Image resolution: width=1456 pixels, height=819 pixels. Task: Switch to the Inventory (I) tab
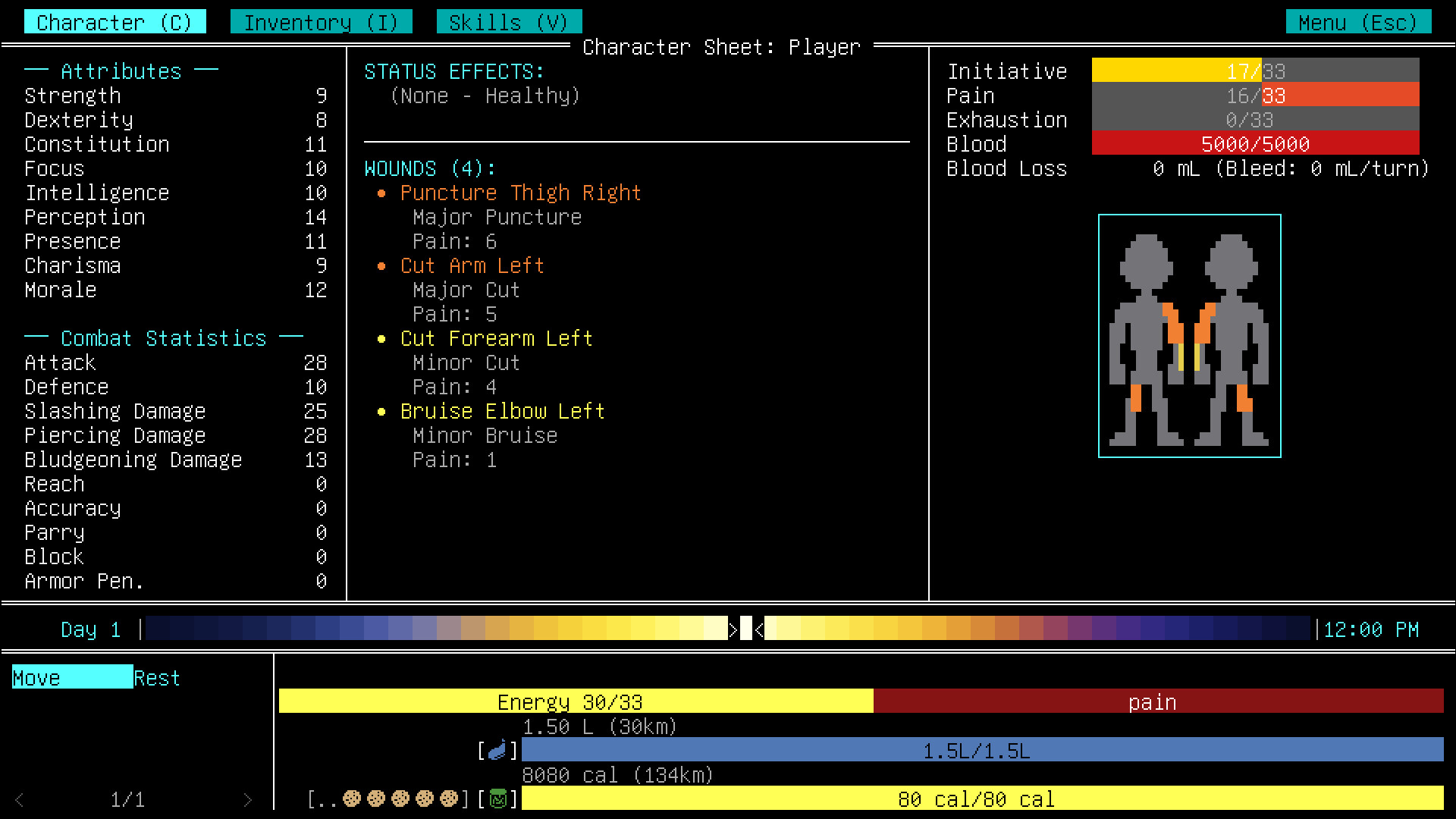pos(322,22)
